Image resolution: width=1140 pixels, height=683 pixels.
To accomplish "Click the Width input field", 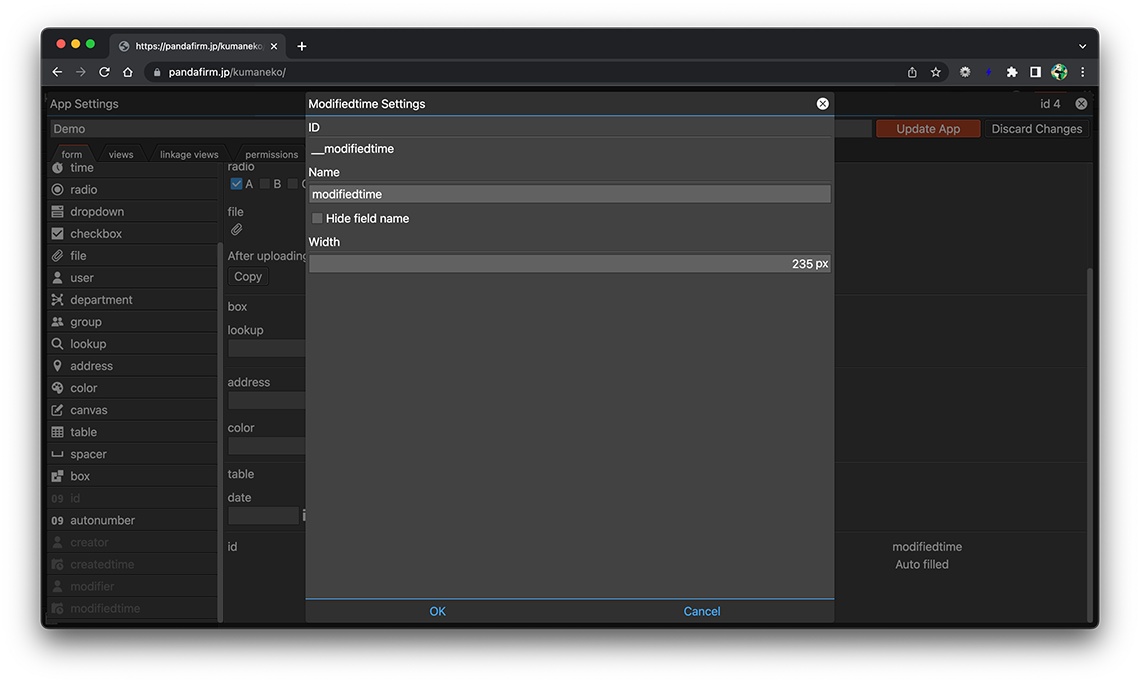I will coord(569,264).
